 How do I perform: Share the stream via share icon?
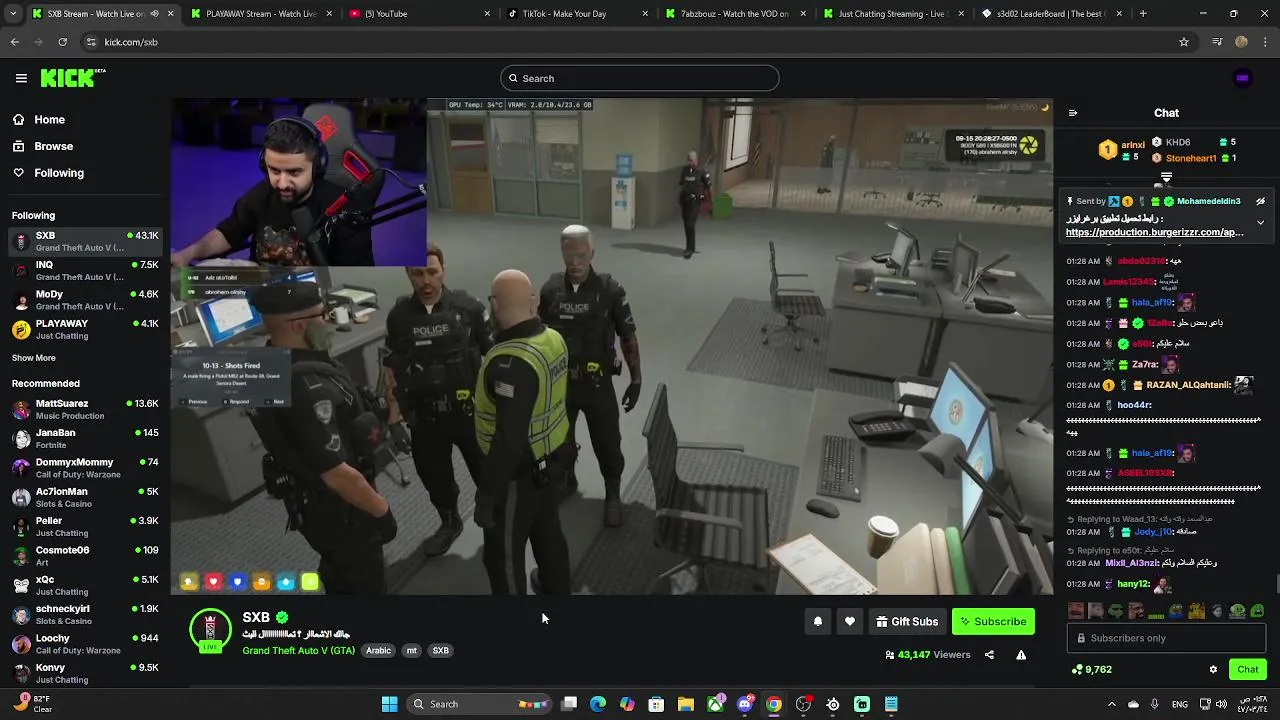[x=989, y=655]
